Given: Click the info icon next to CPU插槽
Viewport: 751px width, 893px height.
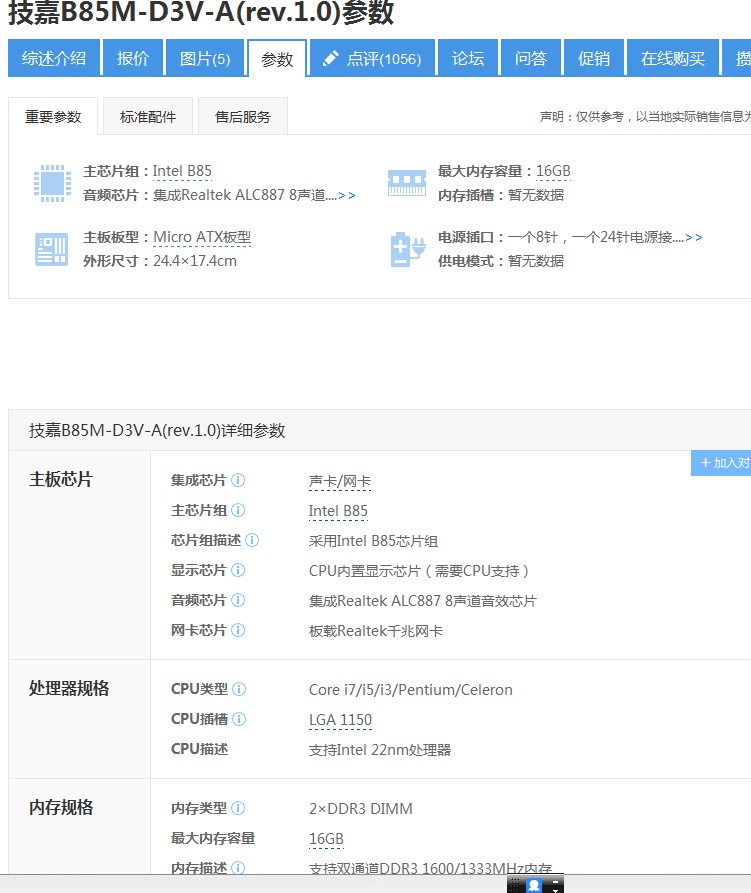Looking at the screenshot, I should click(239, 719).
